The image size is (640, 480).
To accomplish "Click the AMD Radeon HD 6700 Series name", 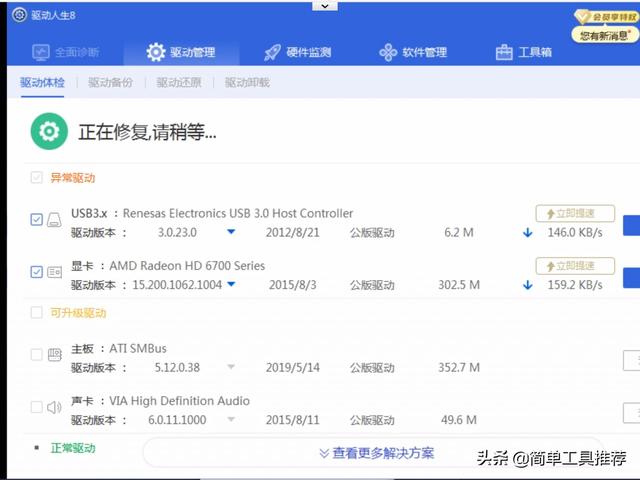I will click(187, 266).
